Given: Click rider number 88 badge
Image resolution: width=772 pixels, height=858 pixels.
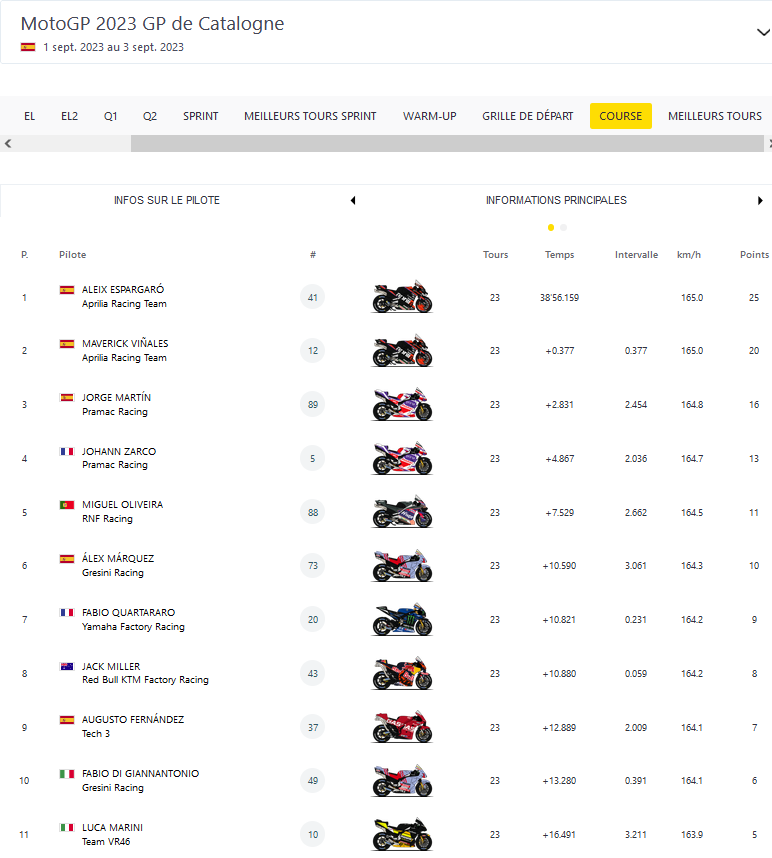Looking at the screenshot, I should click(313, 512).
